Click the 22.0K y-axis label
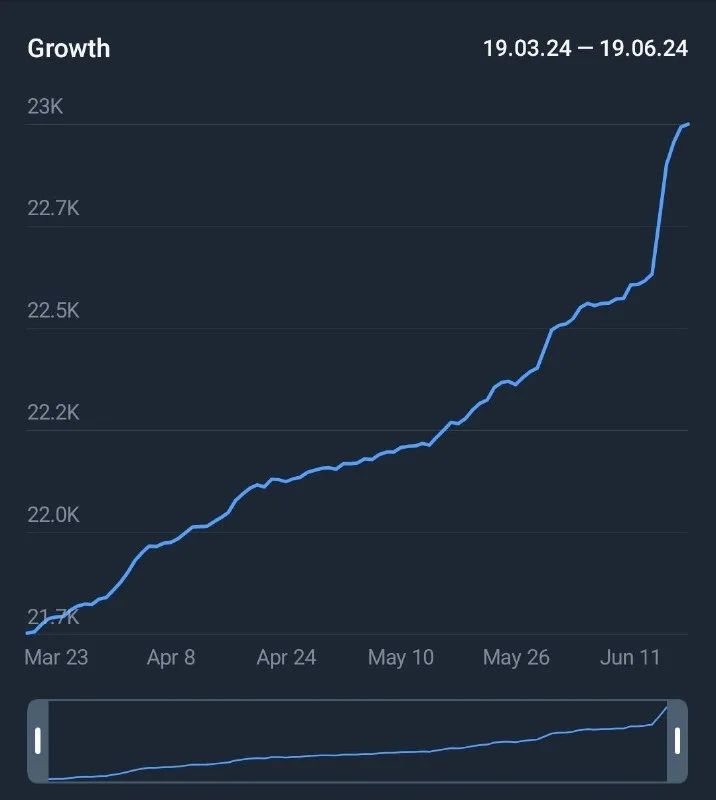The width and height of the screenshot is (716, 800). [53, 514]
